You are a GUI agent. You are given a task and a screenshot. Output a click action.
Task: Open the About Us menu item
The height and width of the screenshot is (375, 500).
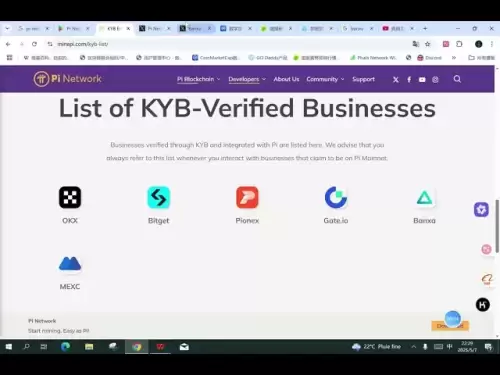[286, 79]
